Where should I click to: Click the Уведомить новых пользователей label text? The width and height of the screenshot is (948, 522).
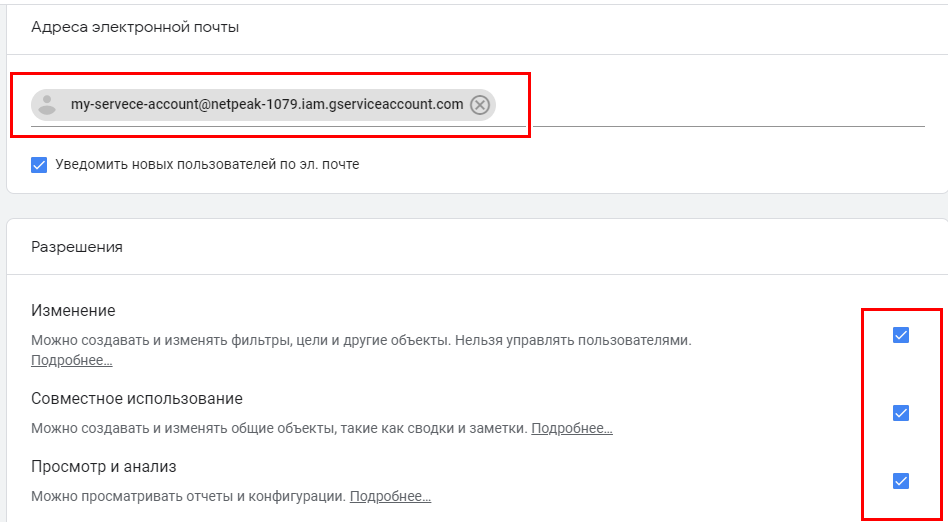[x=207, y=165]
